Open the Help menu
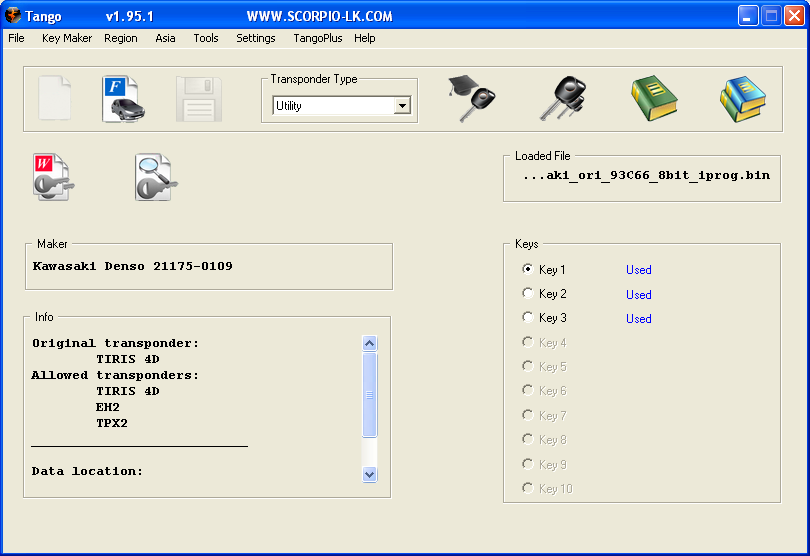The image size is (810, 556). [x=365, y=38]
